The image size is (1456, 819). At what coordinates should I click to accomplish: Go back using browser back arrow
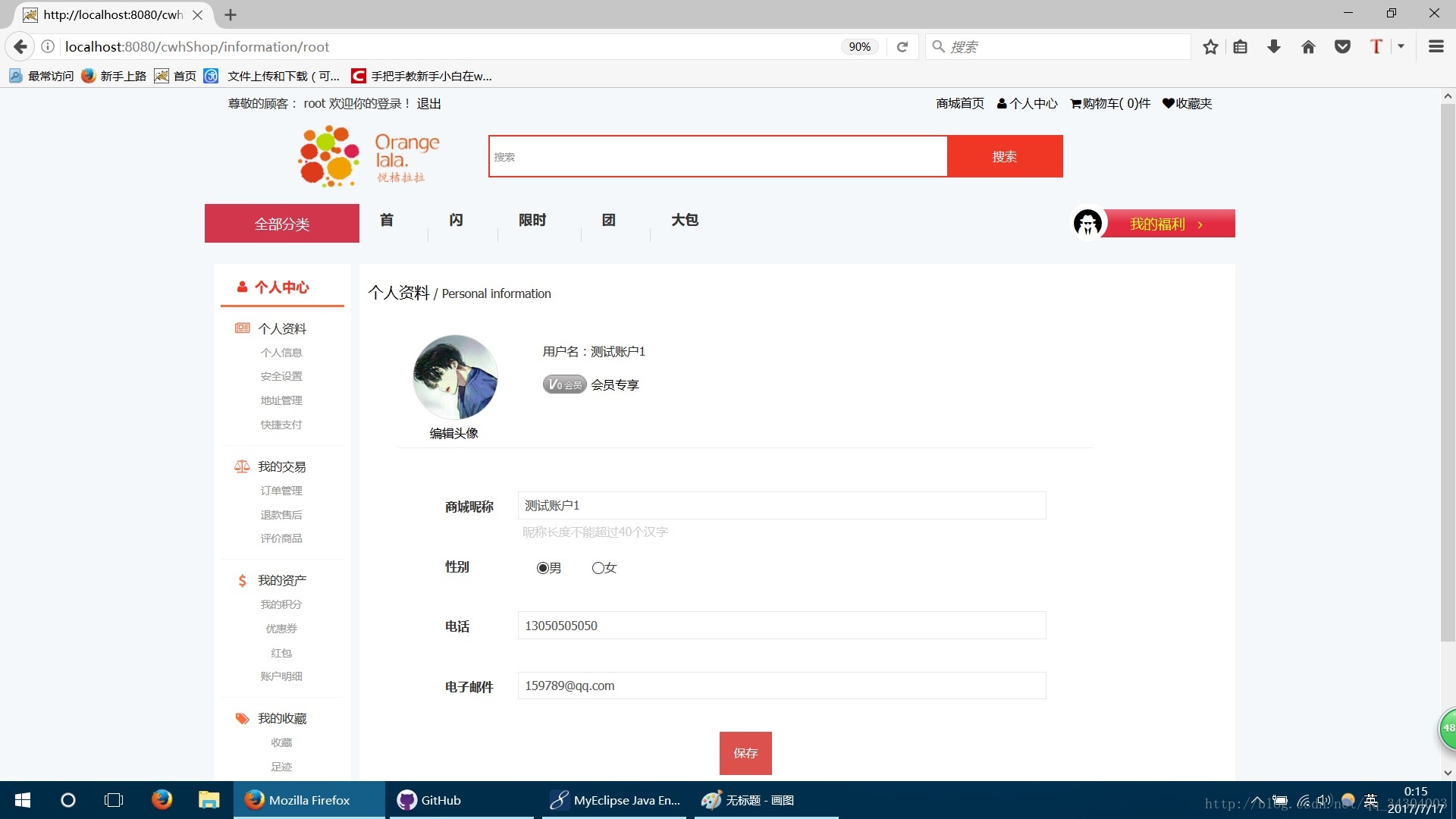[20, 47]
